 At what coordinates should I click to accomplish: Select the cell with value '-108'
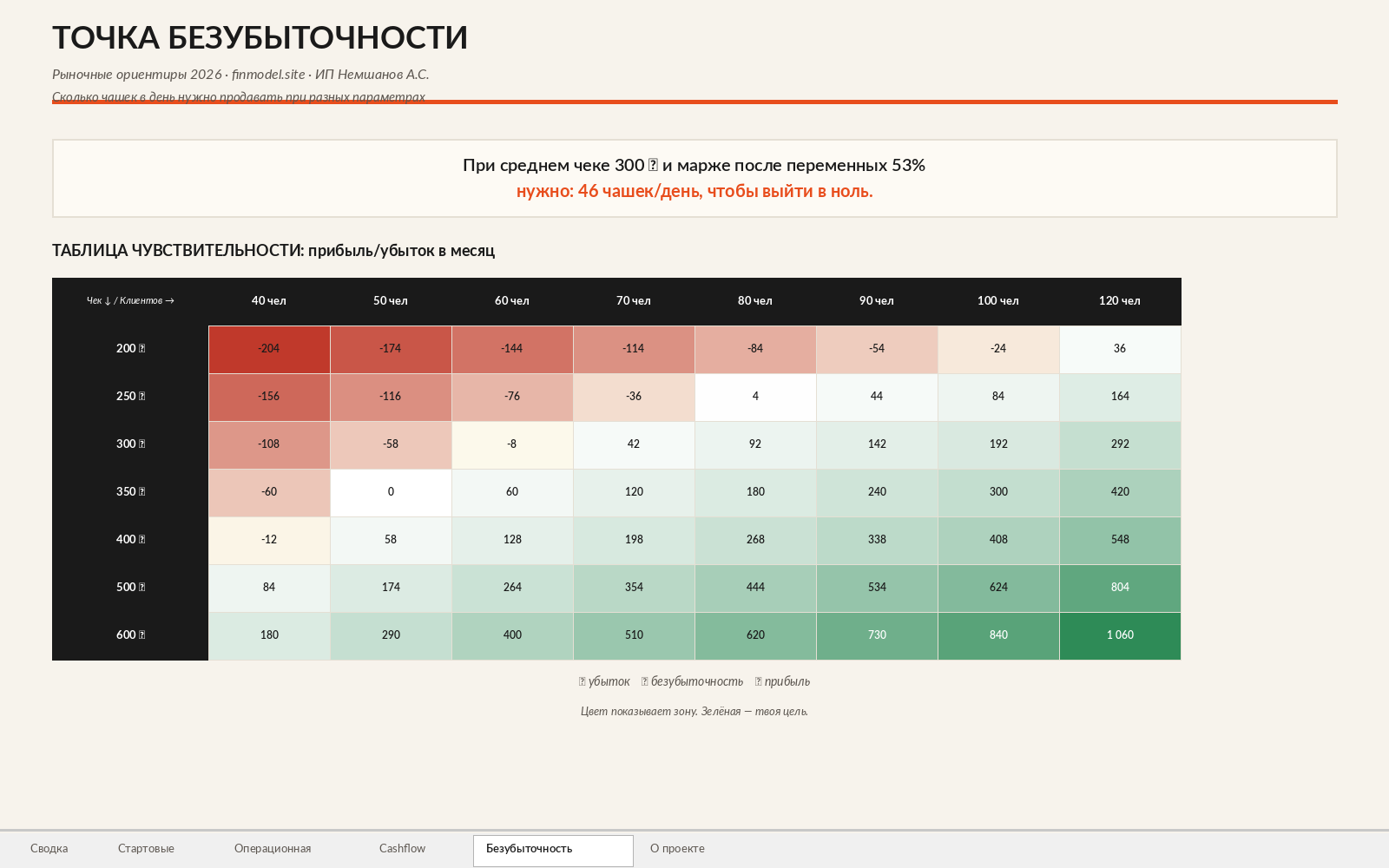269,444
